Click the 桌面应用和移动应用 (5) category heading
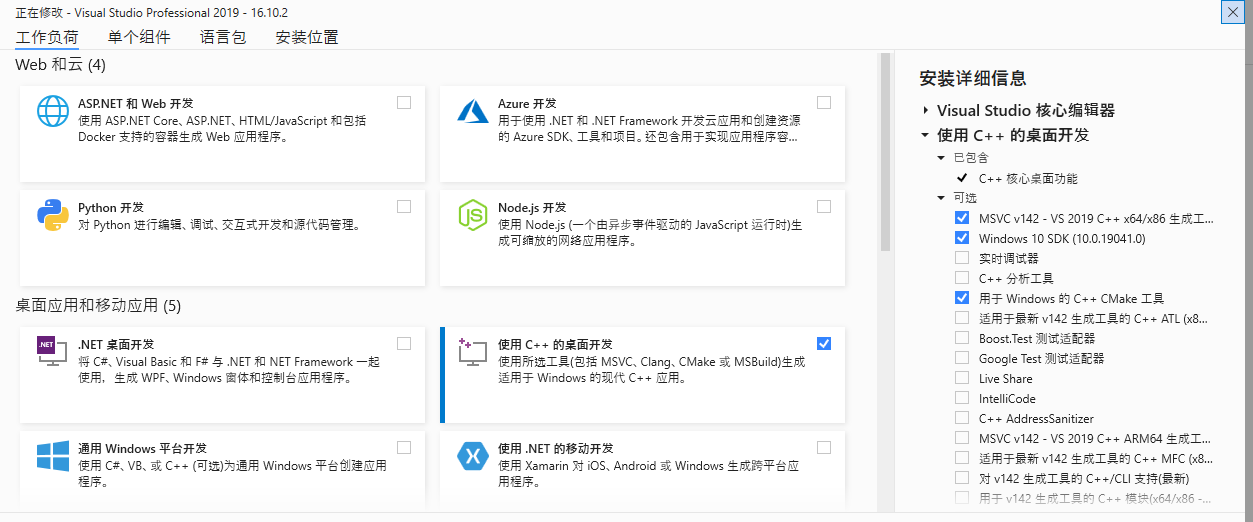Image resolution: width=1253 pixels, height=522 pixels. [x=99, y=305]
